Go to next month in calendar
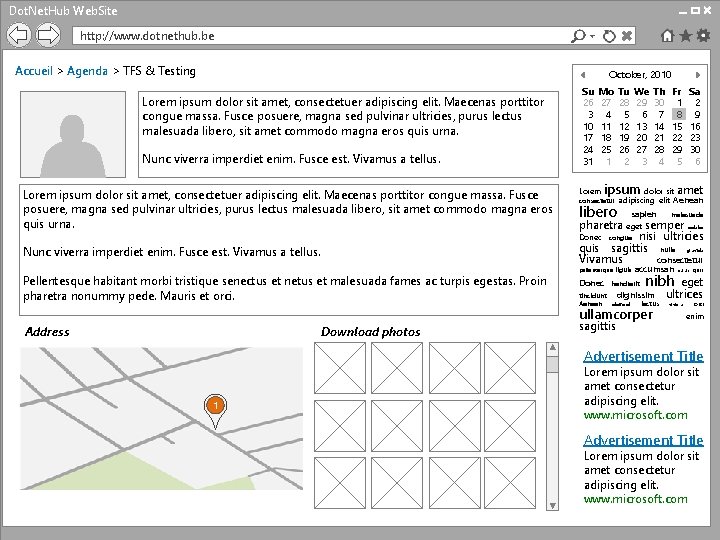Viewport: 720px width, 540px height. (x=698, y=75)
